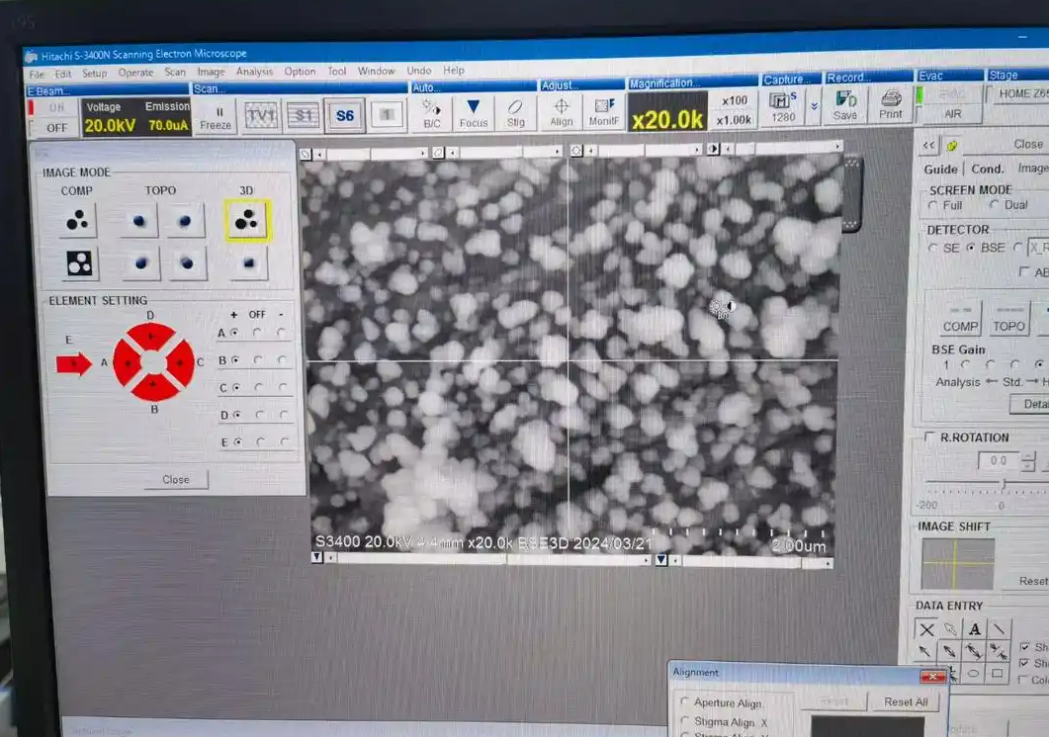The width and height of the screenshot is (1049, 737).
Task: Expand the capture options double-chevron
Action: tap(814, 105)
